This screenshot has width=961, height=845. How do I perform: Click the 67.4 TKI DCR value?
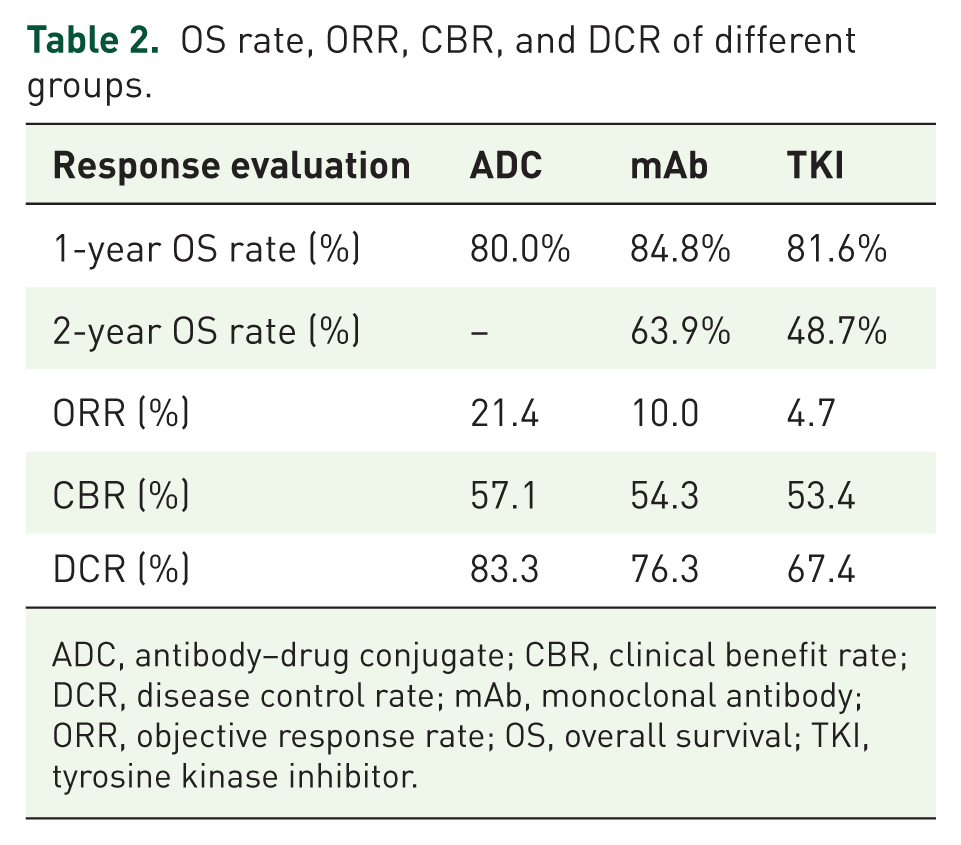pos(821,569)
